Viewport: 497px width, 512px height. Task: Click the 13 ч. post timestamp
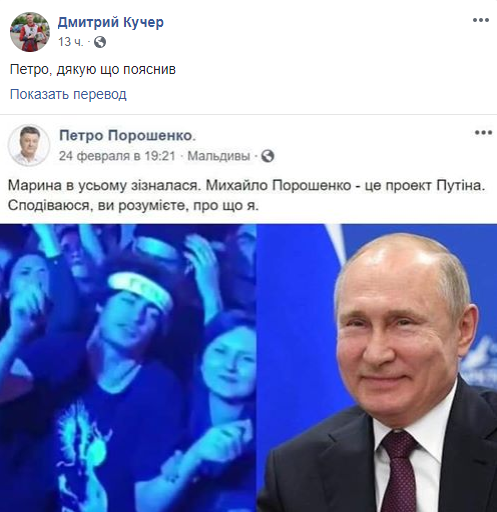click(71, 42)
